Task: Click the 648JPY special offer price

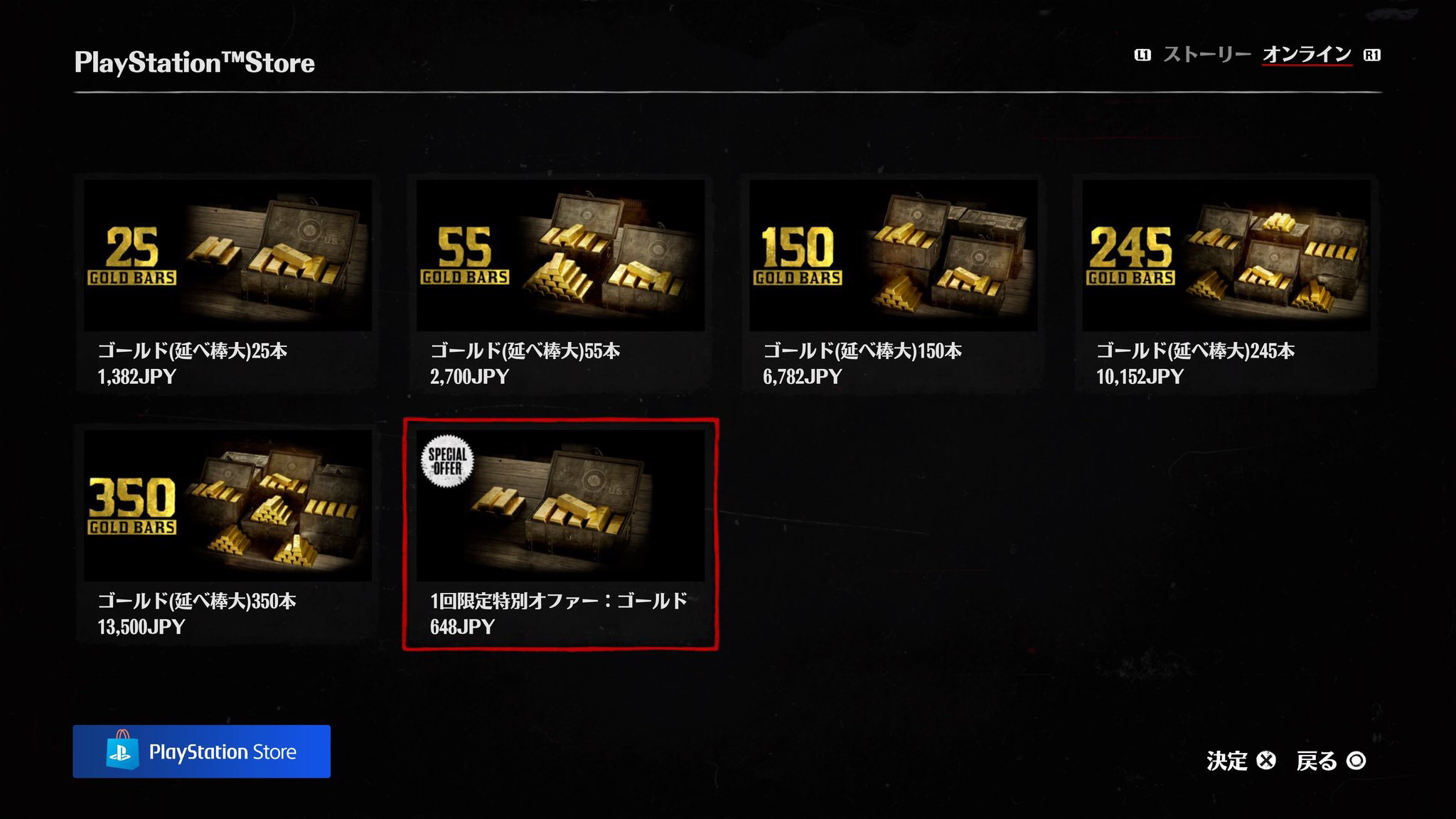Action: tap(463, 626)
